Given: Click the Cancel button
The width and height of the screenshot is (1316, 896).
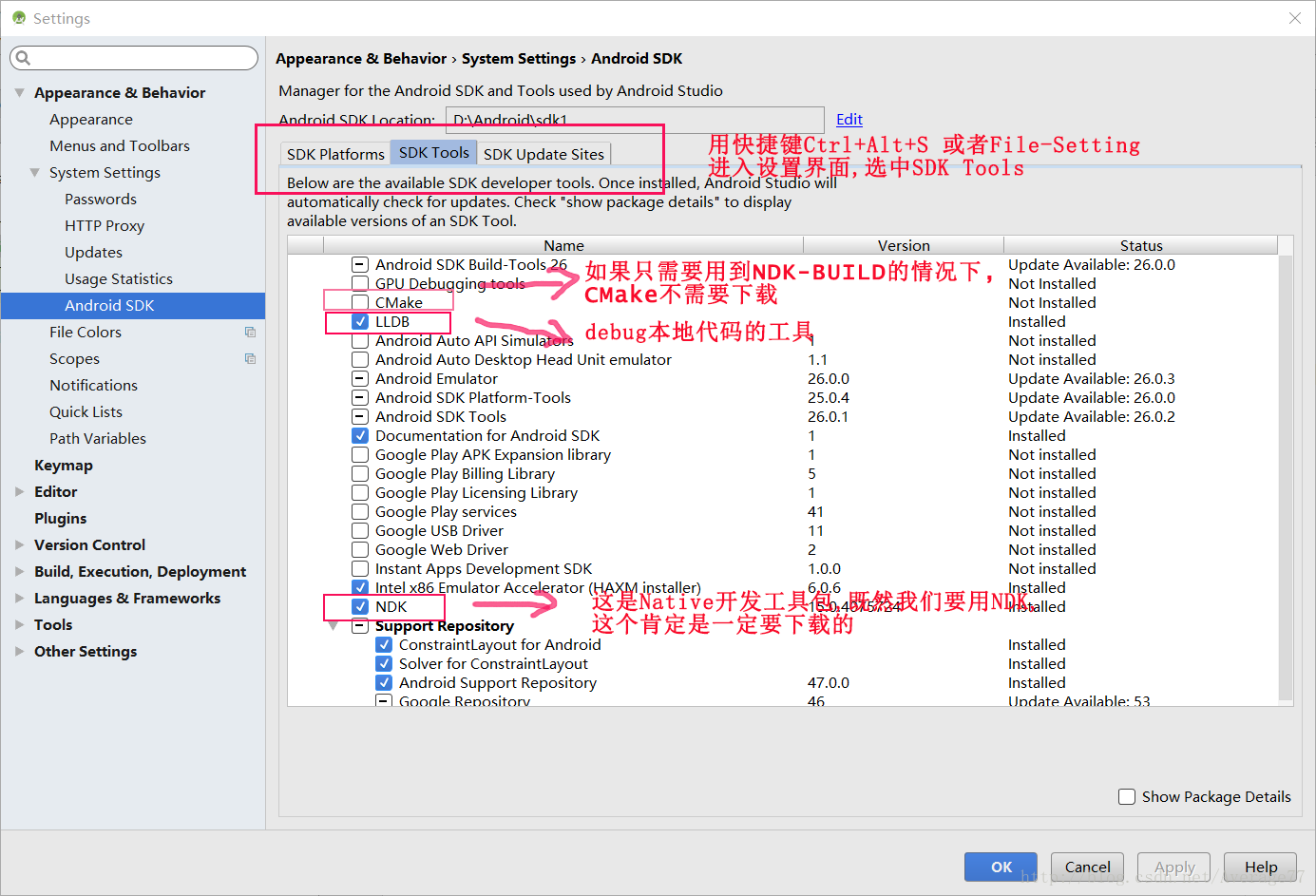Looking at the screenshot, I should [1087, 867].
